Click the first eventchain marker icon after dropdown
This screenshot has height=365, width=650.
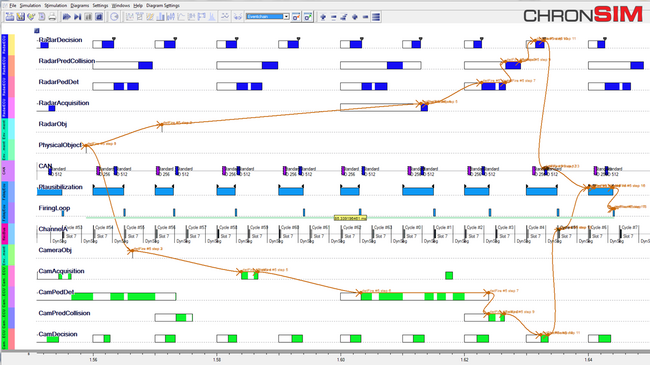(x=296, y=17)
